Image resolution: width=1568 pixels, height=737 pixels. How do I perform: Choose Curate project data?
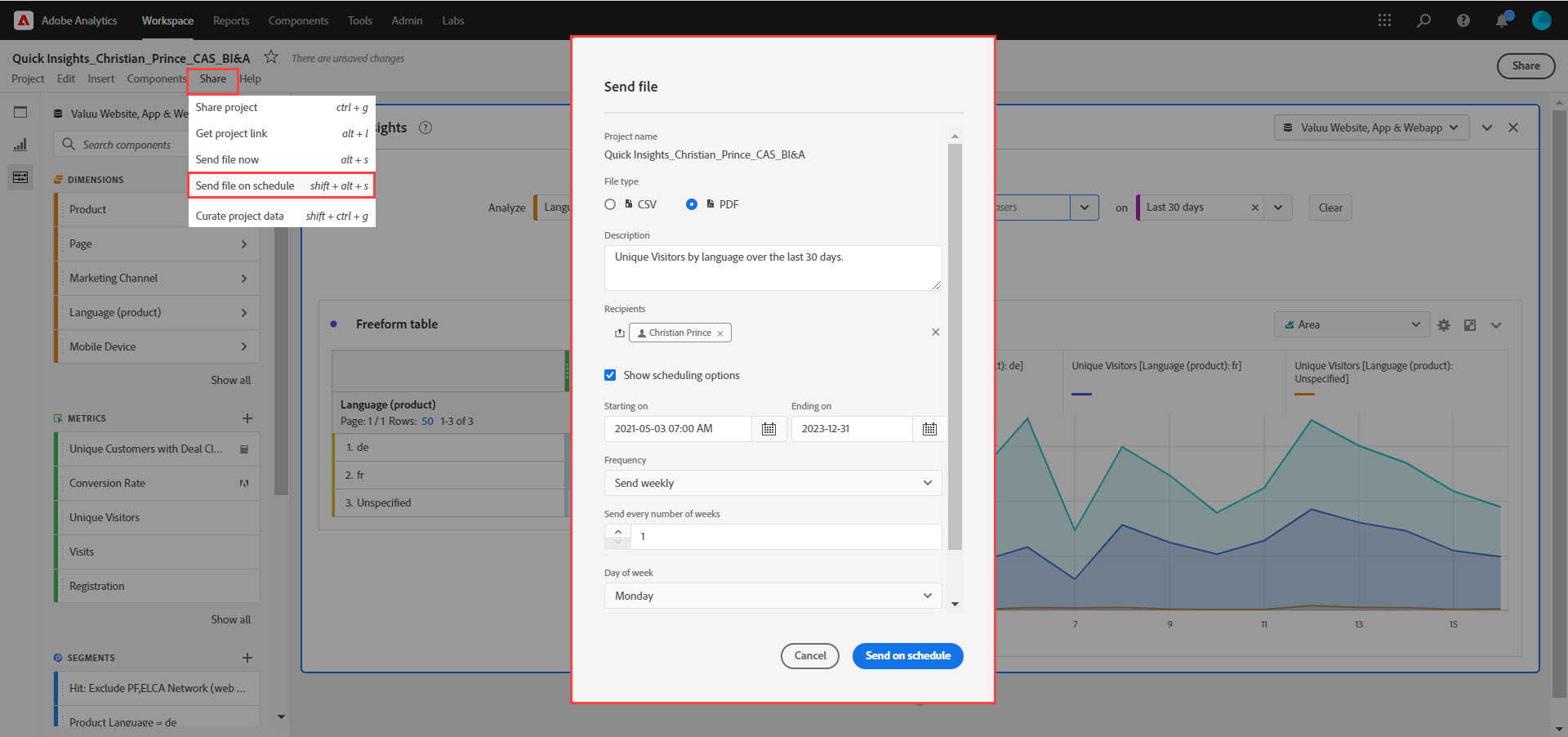(x=282, y=216)
